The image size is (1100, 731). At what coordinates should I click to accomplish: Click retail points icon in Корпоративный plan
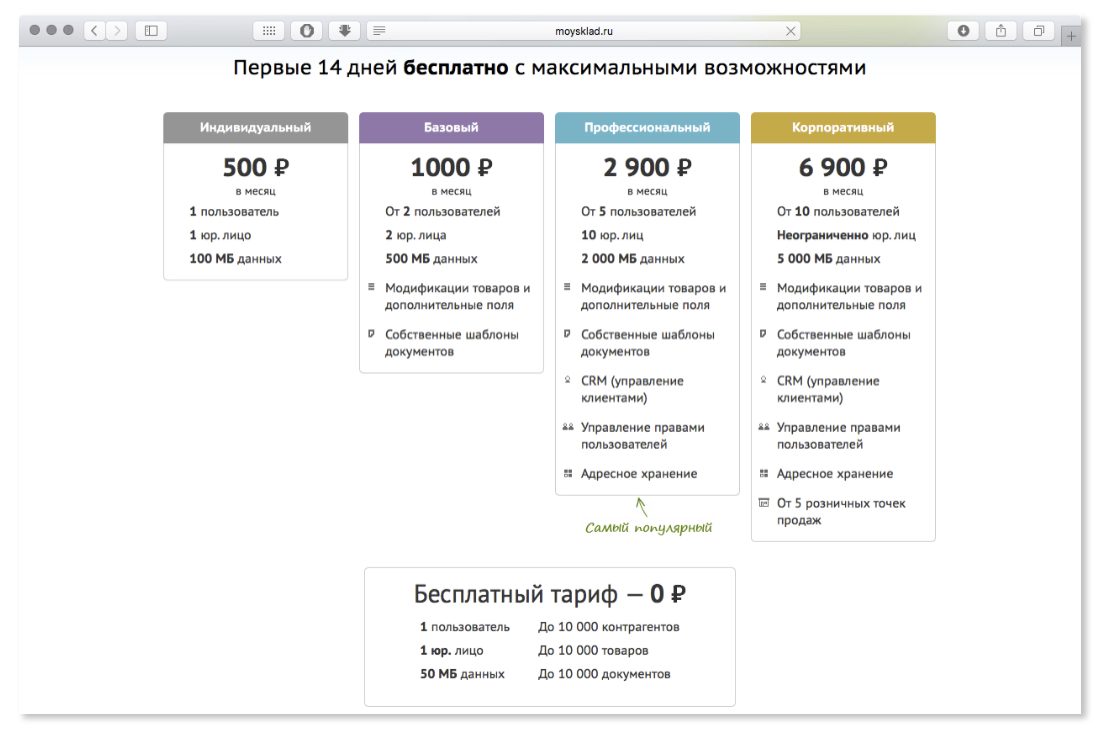tap(763, 502)
